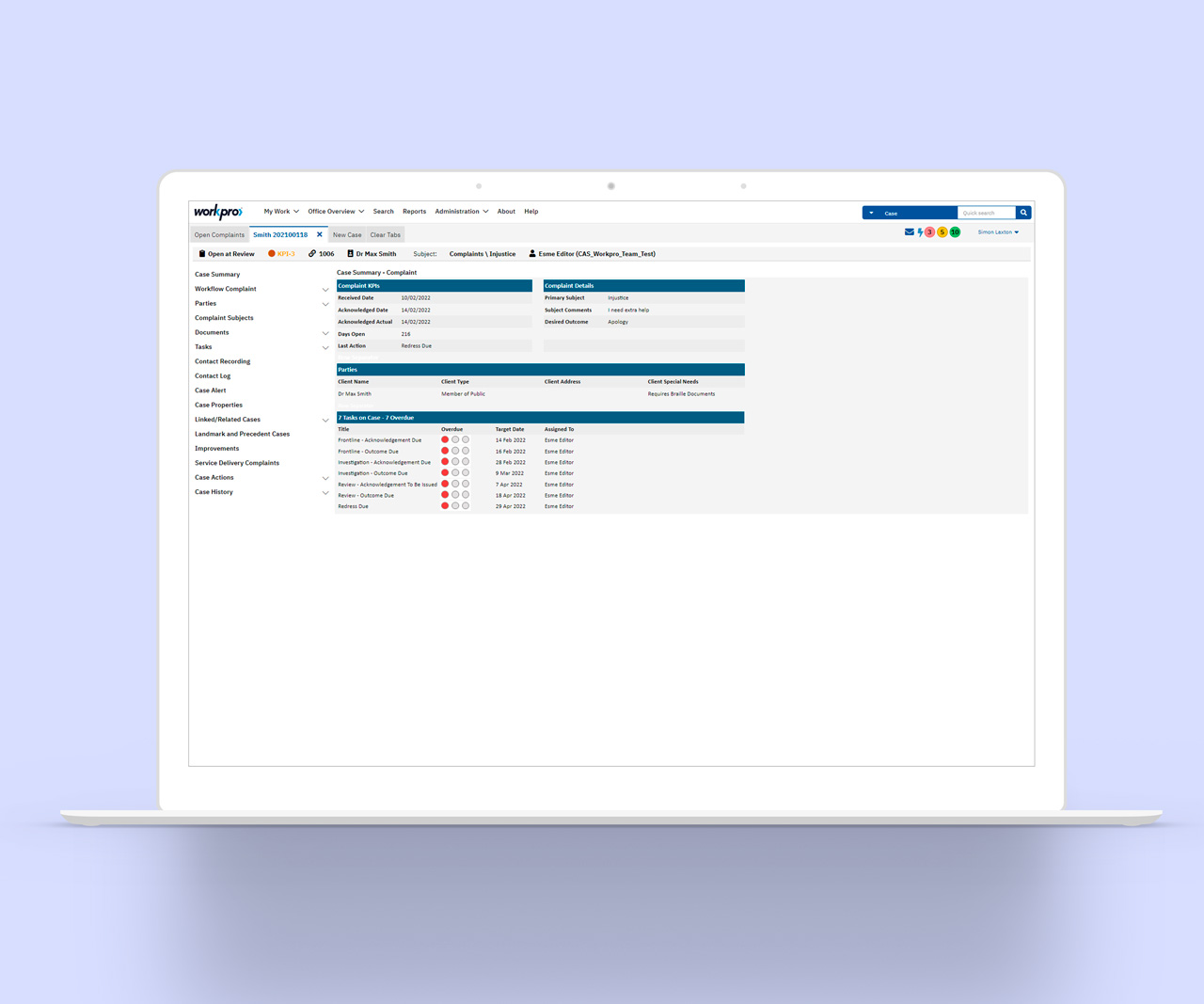Click the yellow badge showing 5 items

(943, 231)
